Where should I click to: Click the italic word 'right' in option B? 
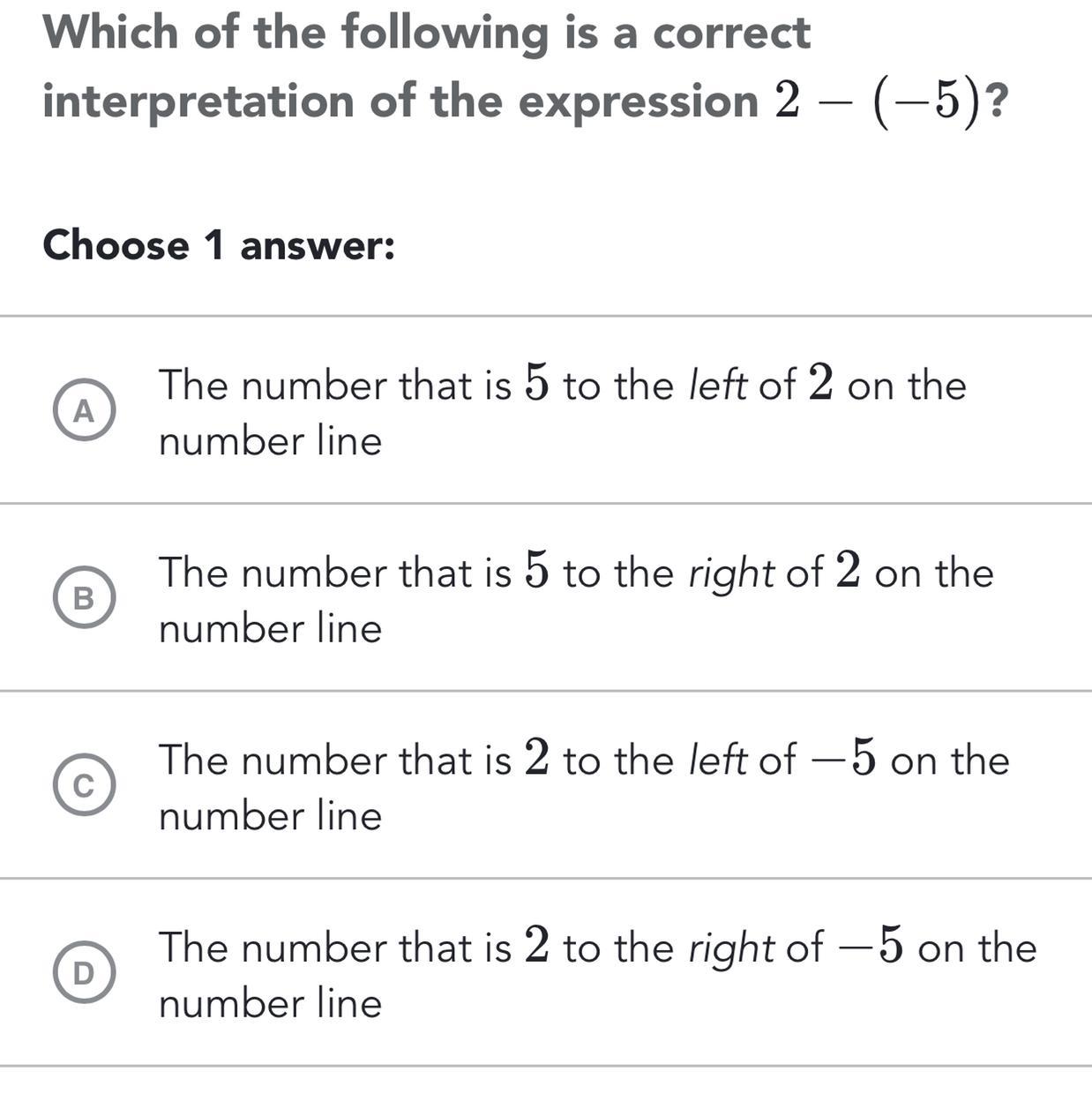[x=731, y=573]
